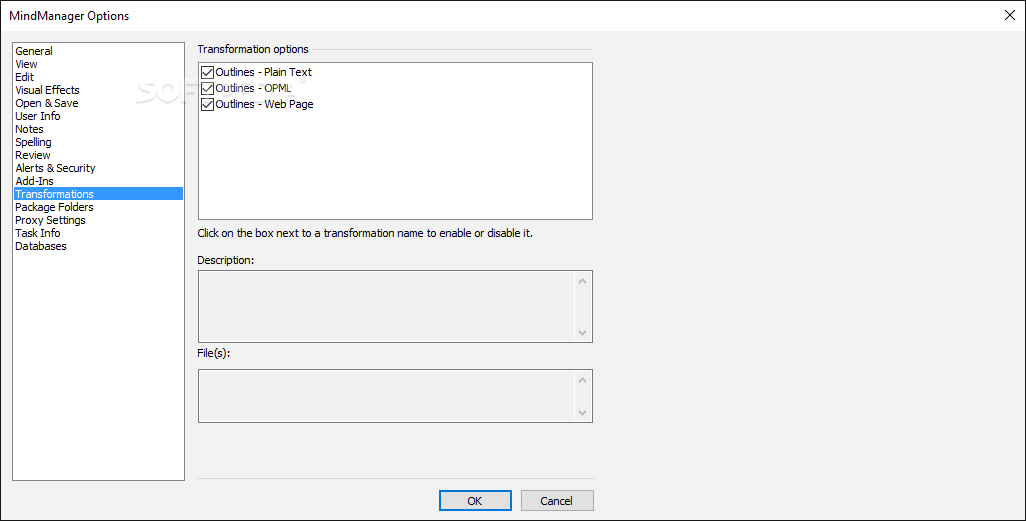
Task: Disable the Outlines - Web Page checkbox
Action: [207, 104]
